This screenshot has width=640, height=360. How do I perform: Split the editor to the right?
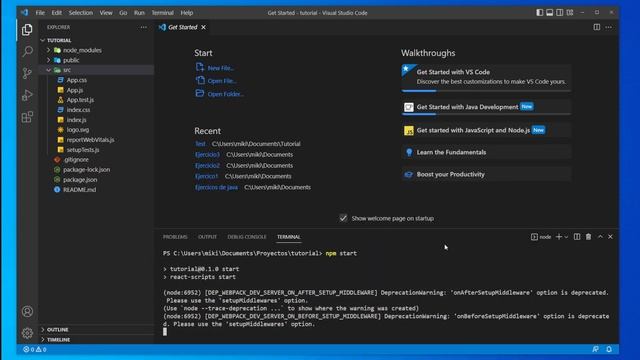(x=597, y=27)
